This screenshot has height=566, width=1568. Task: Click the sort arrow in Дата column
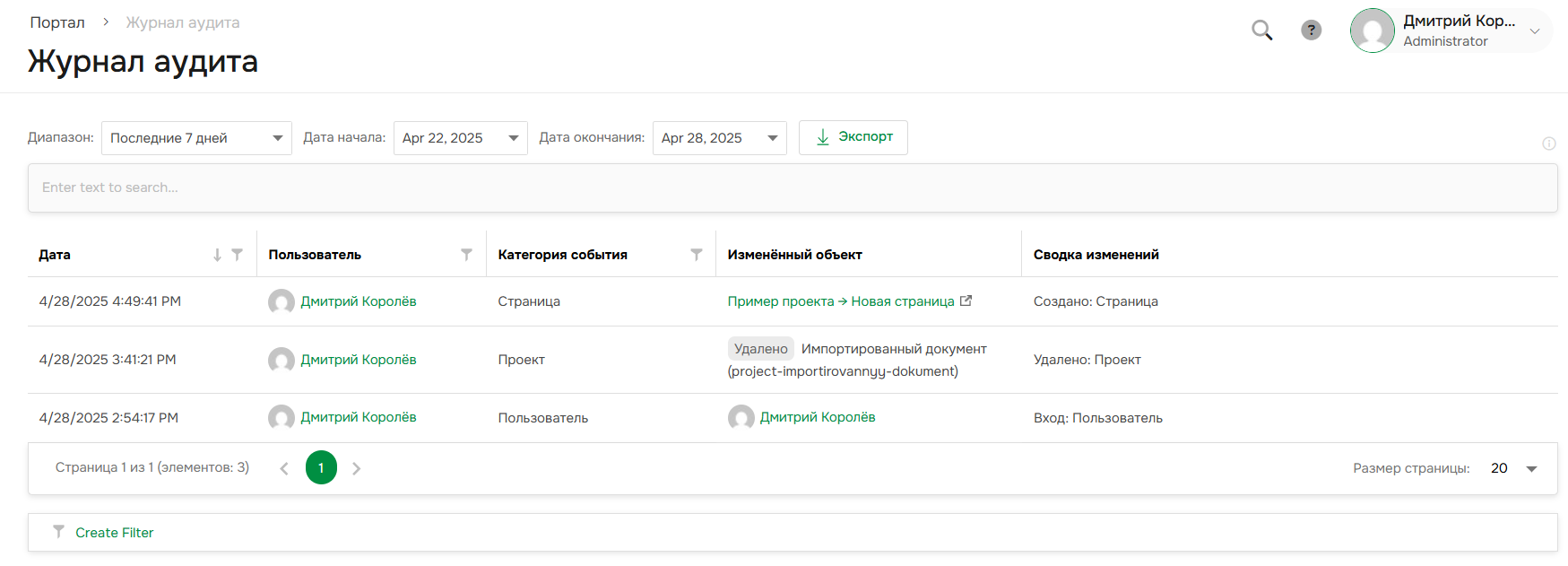pos(217,255)
